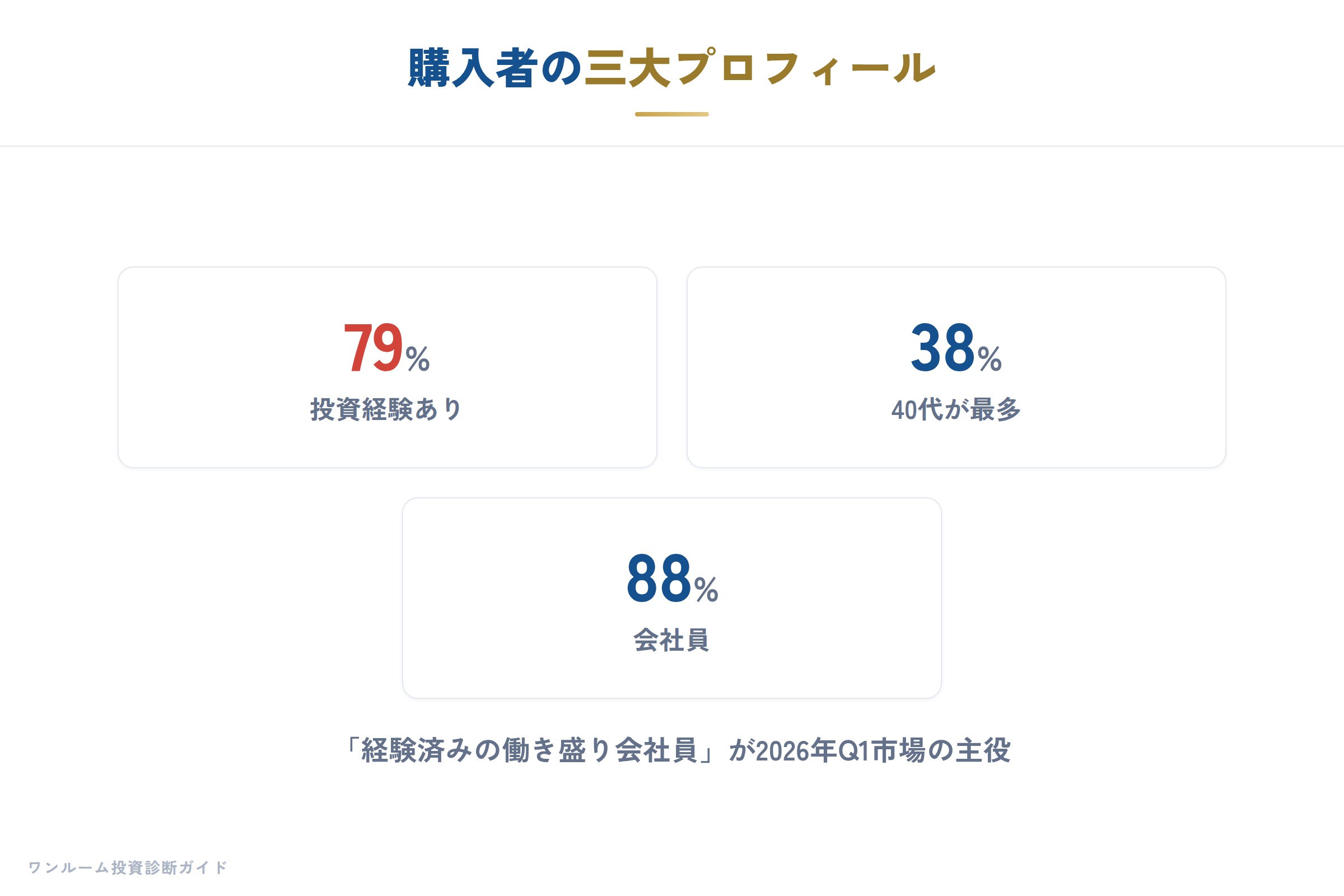The image size is (1344, 896).
Task: Select the 88% statistic number
Action: click(x=672, y=578)
